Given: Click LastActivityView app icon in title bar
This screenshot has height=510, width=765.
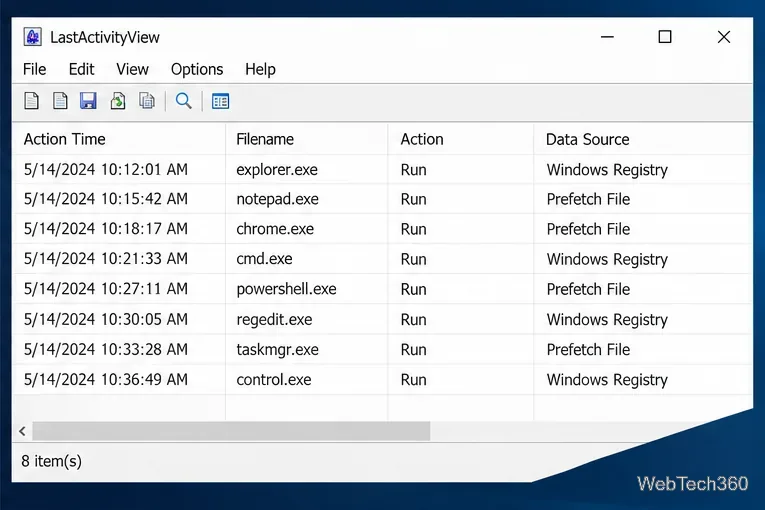Looking at the screenshot, I should click(x=33, y=37).
